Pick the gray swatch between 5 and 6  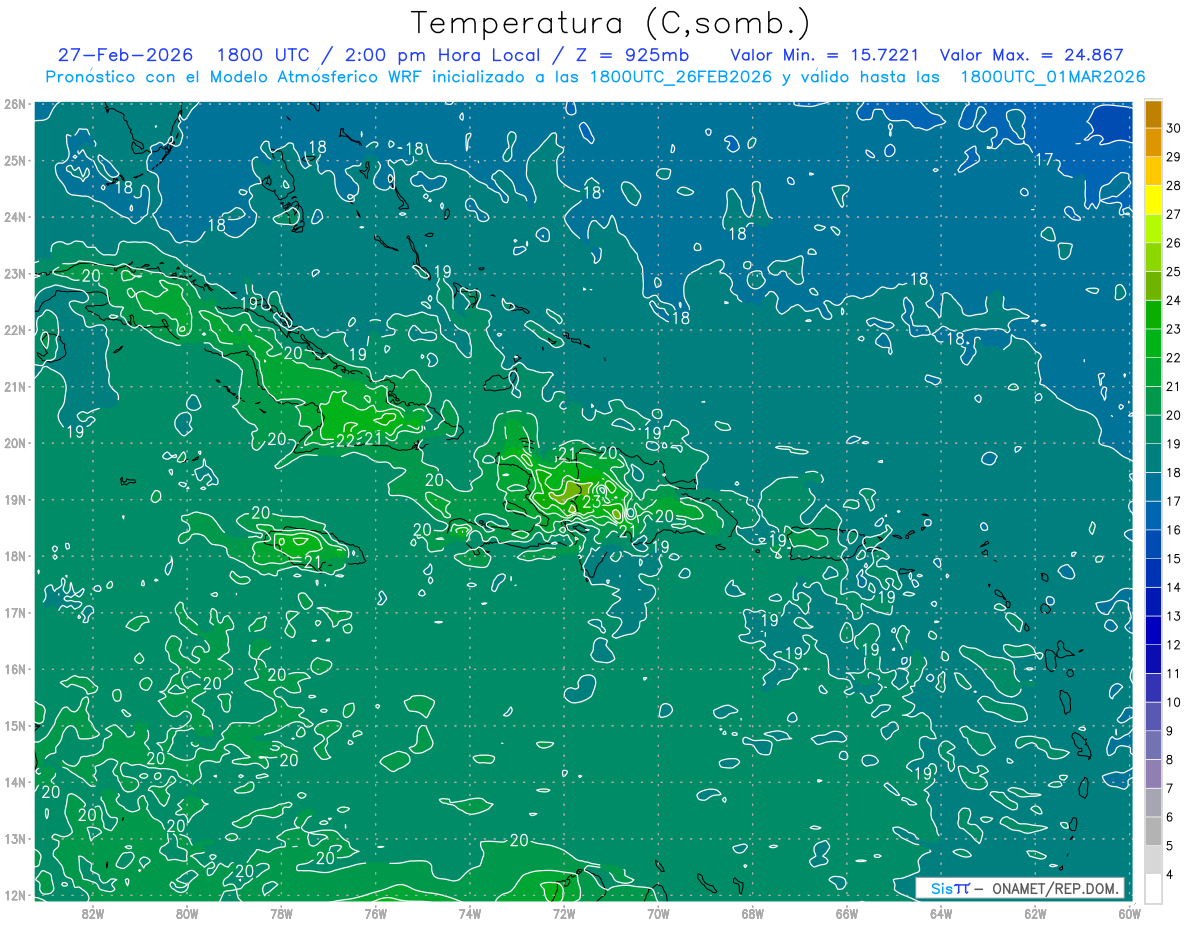tap(1153, 831)
